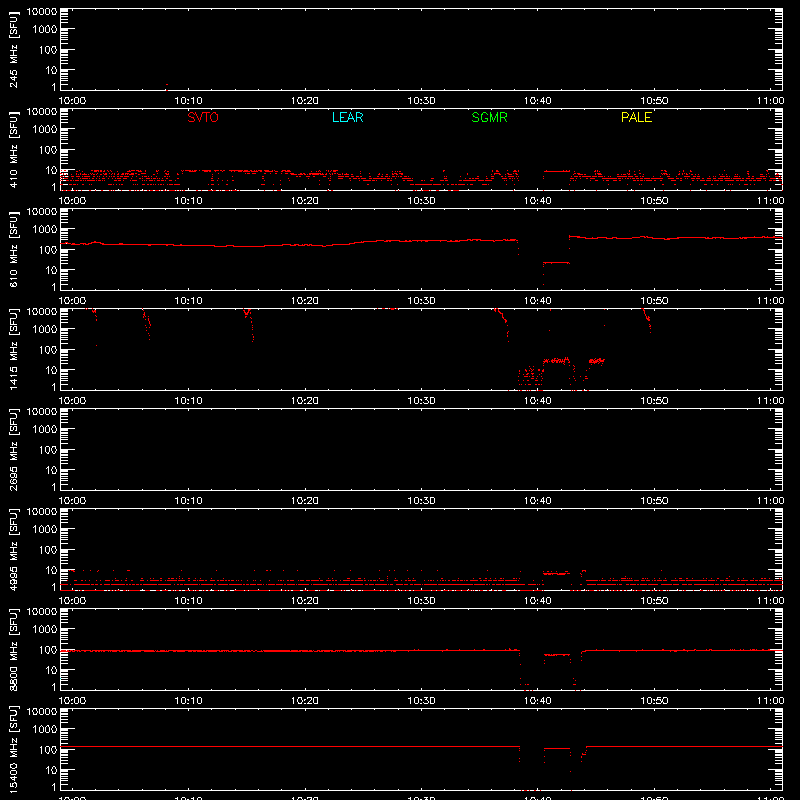The height and width of the screenshot is (800, 800).
Task: Click 10:30 time label under 245 MHz panel
Action: pos(421,101)
